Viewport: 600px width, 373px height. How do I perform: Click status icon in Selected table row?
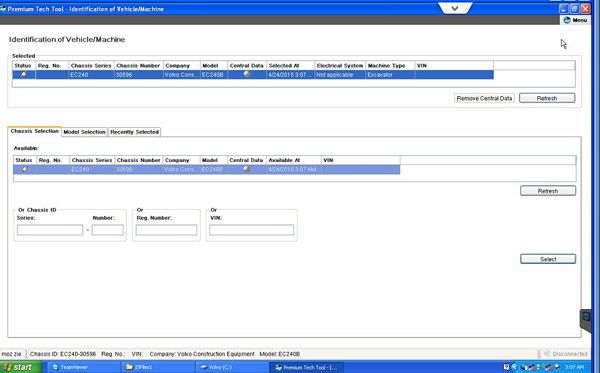point(23,75)
